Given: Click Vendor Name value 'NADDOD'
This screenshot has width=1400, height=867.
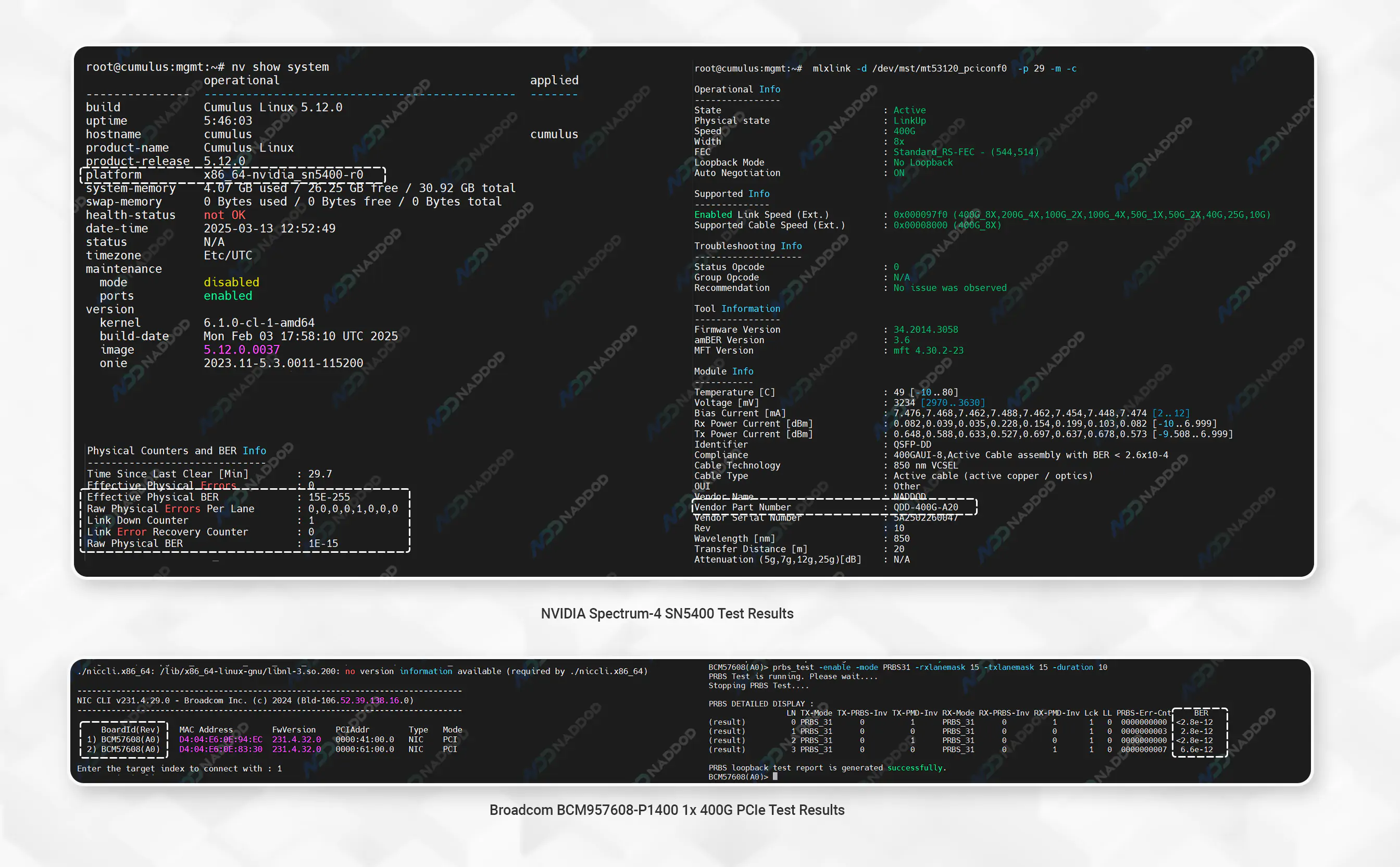Looking at the screenshot, I should click(x=909, y=497).
